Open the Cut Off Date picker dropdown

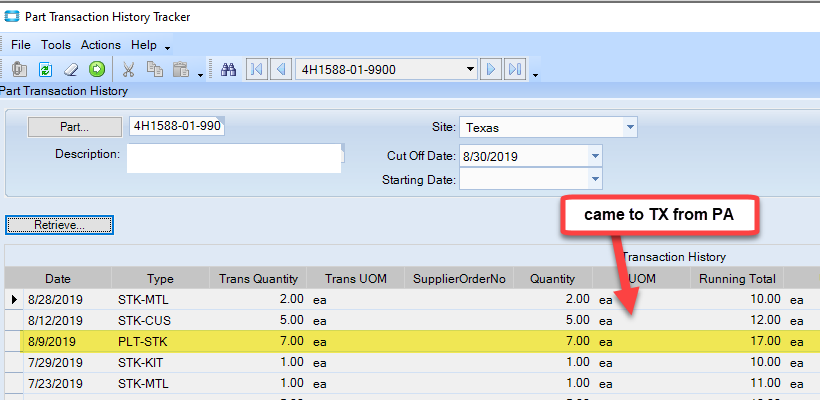(595, 156)
